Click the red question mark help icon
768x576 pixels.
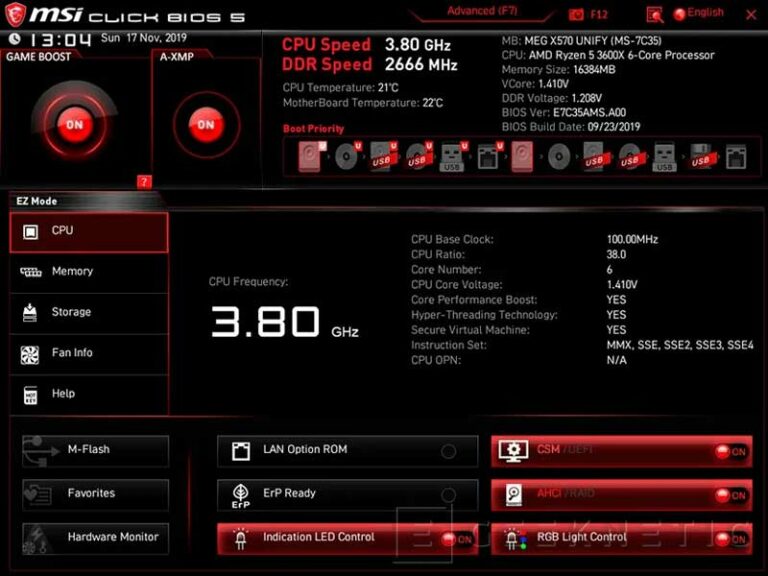tap(144, 182)
